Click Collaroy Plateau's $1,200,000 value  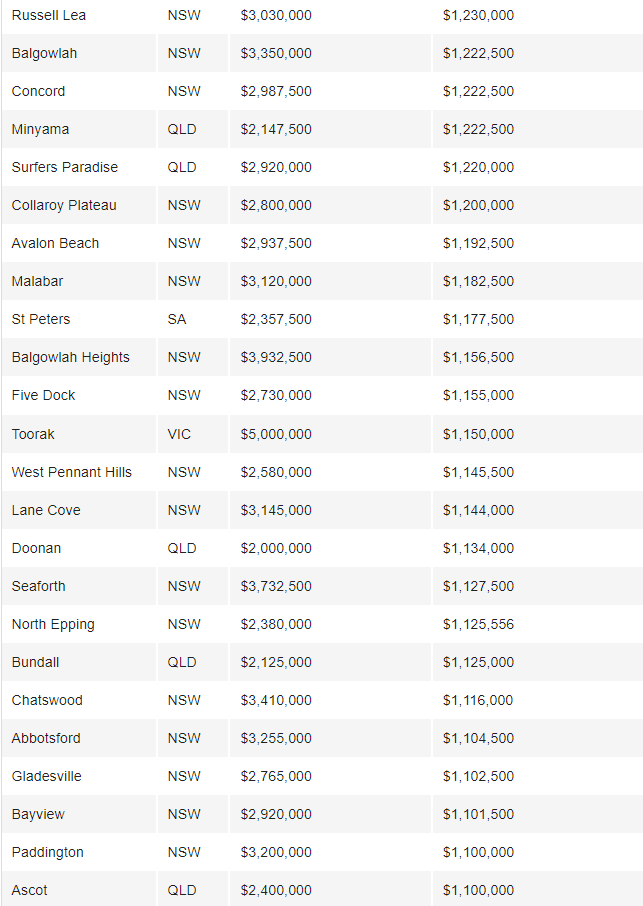(x=478, y=205)
